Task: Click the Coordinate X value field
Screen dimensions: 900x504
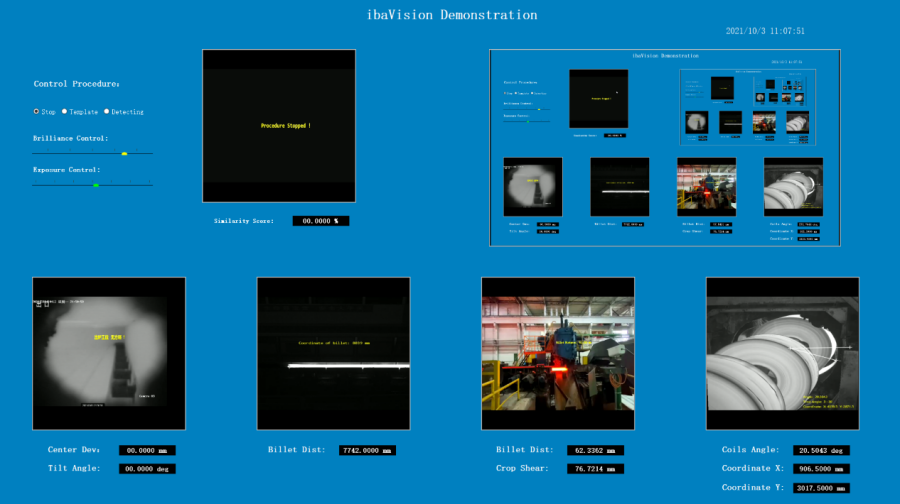Action: click(x=821, y=468)
